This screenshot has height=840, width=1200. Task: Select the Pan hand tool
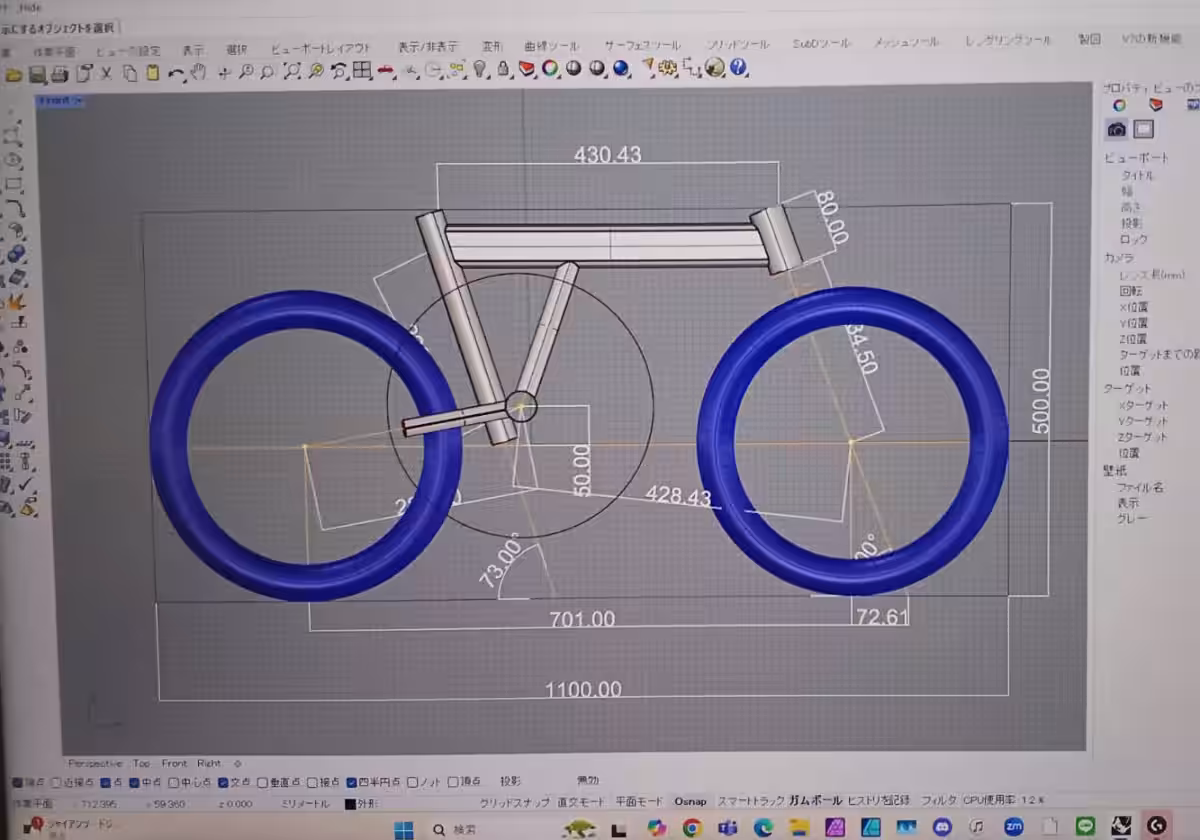[x=199, y=71]
